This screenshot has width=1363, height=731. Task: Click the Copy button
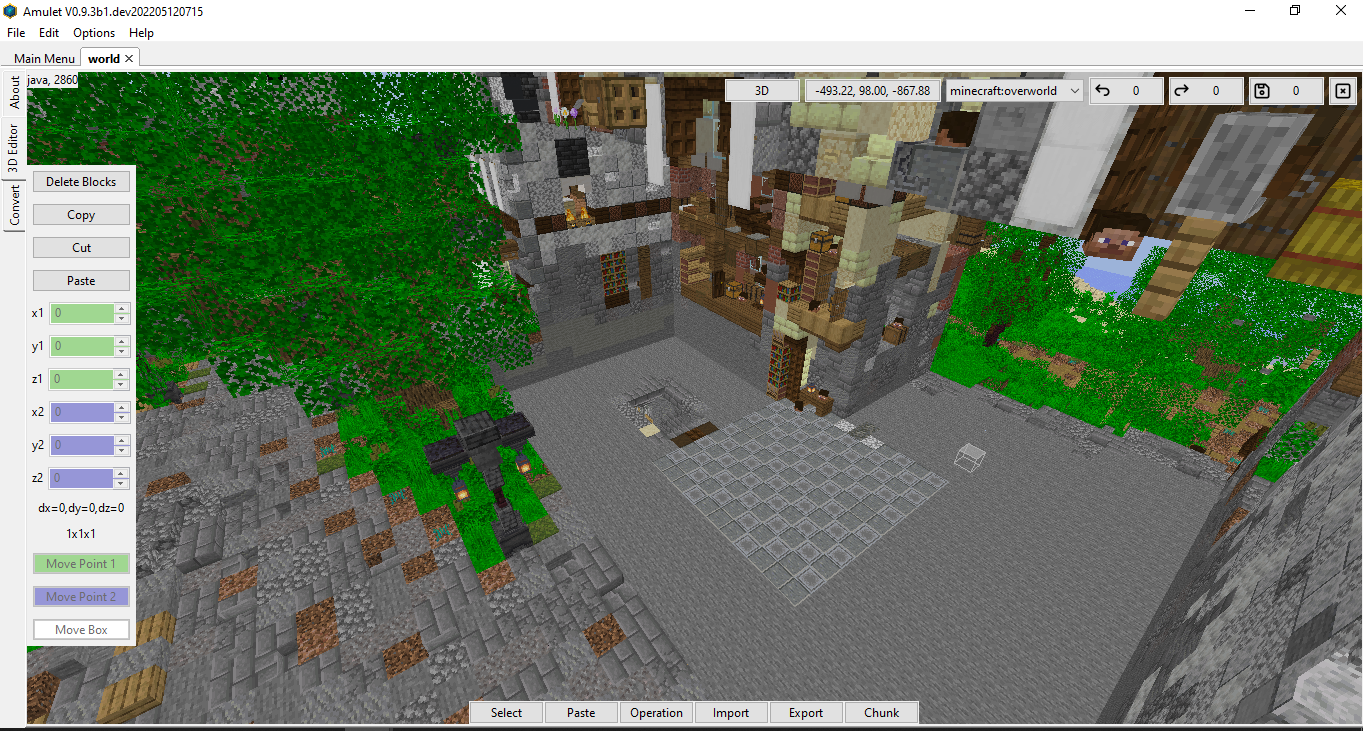[81, 214]
